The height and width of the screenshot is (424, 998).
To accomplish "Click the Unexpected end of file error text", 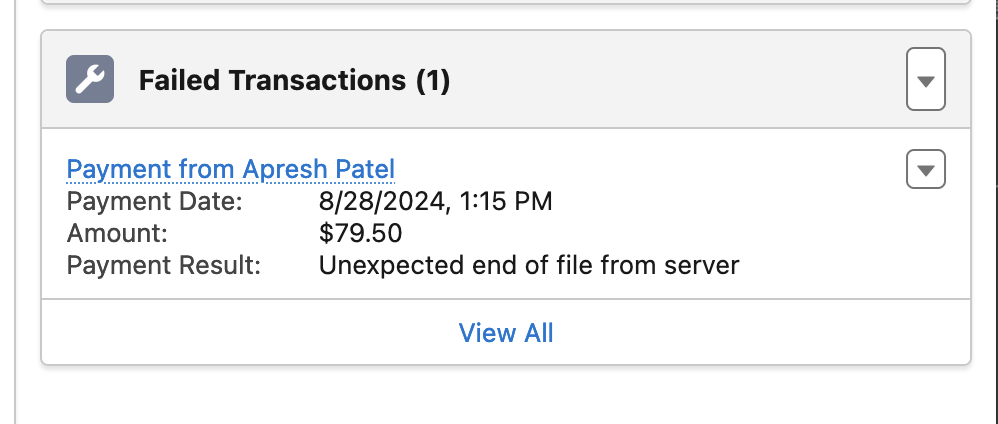I will [528, 266].
